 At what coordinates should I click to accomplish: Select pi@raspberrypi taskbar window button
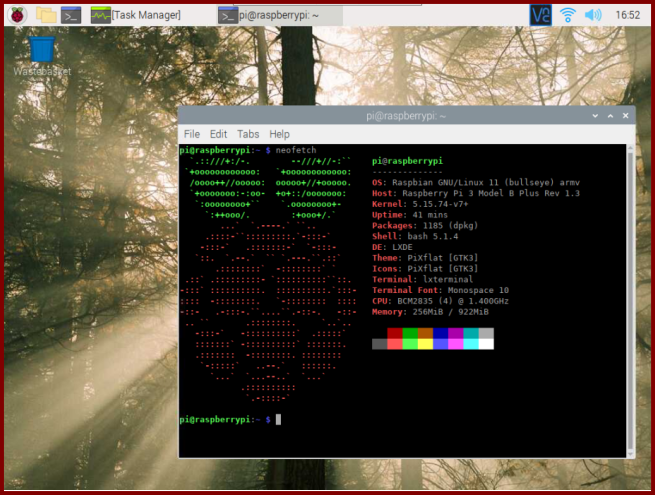[280, 15]
